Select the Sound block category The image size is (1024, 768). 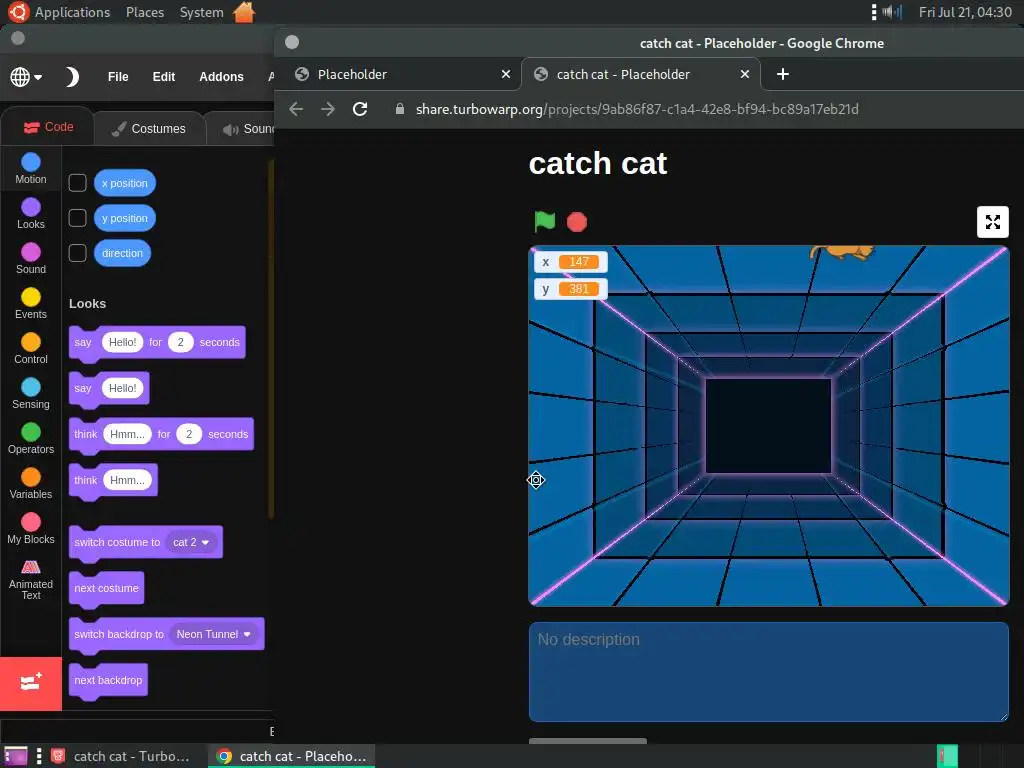(x=31, y=259)
